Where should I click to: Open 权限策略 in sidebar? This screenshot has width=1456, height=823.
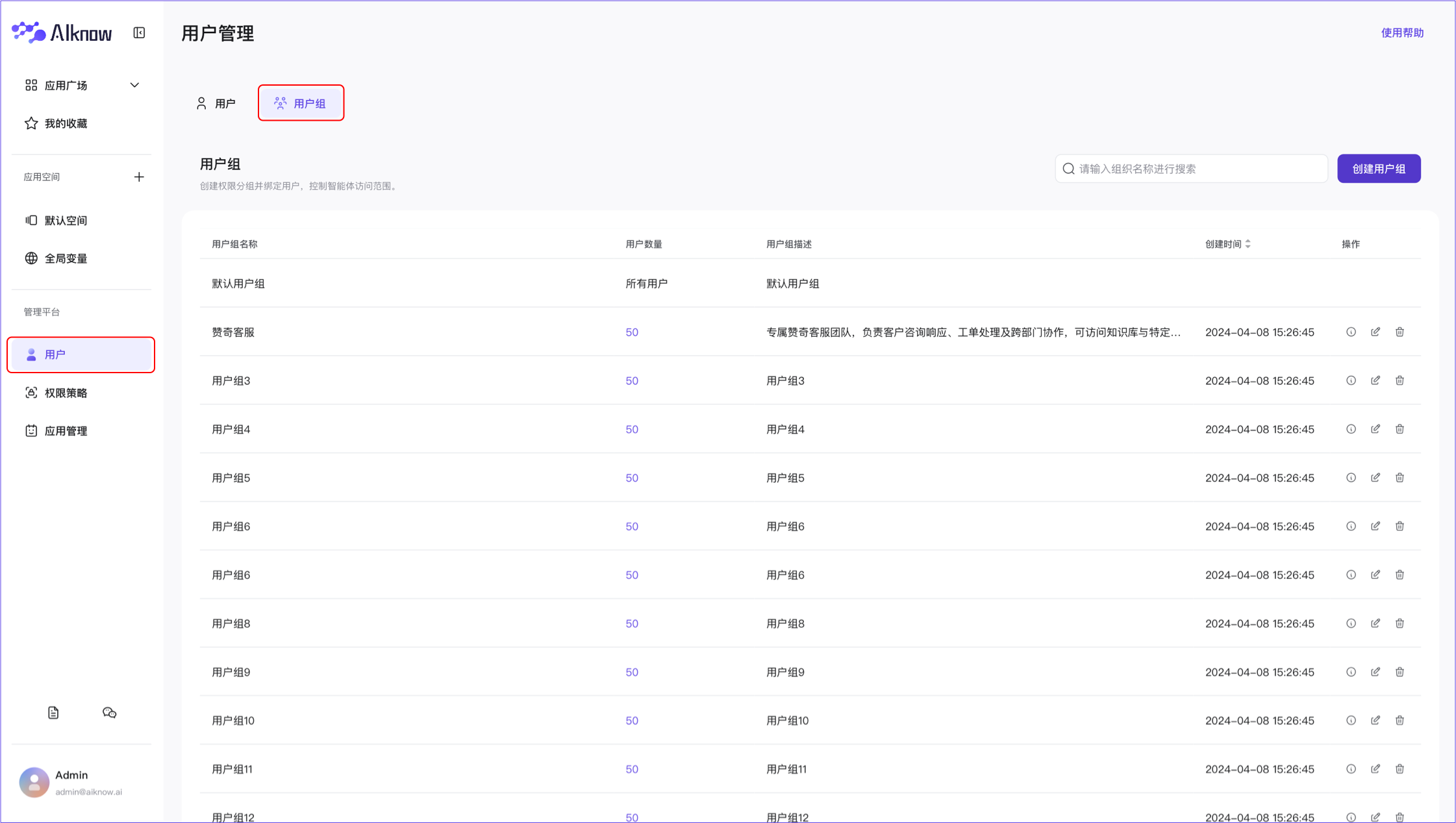tap(66, 393)
